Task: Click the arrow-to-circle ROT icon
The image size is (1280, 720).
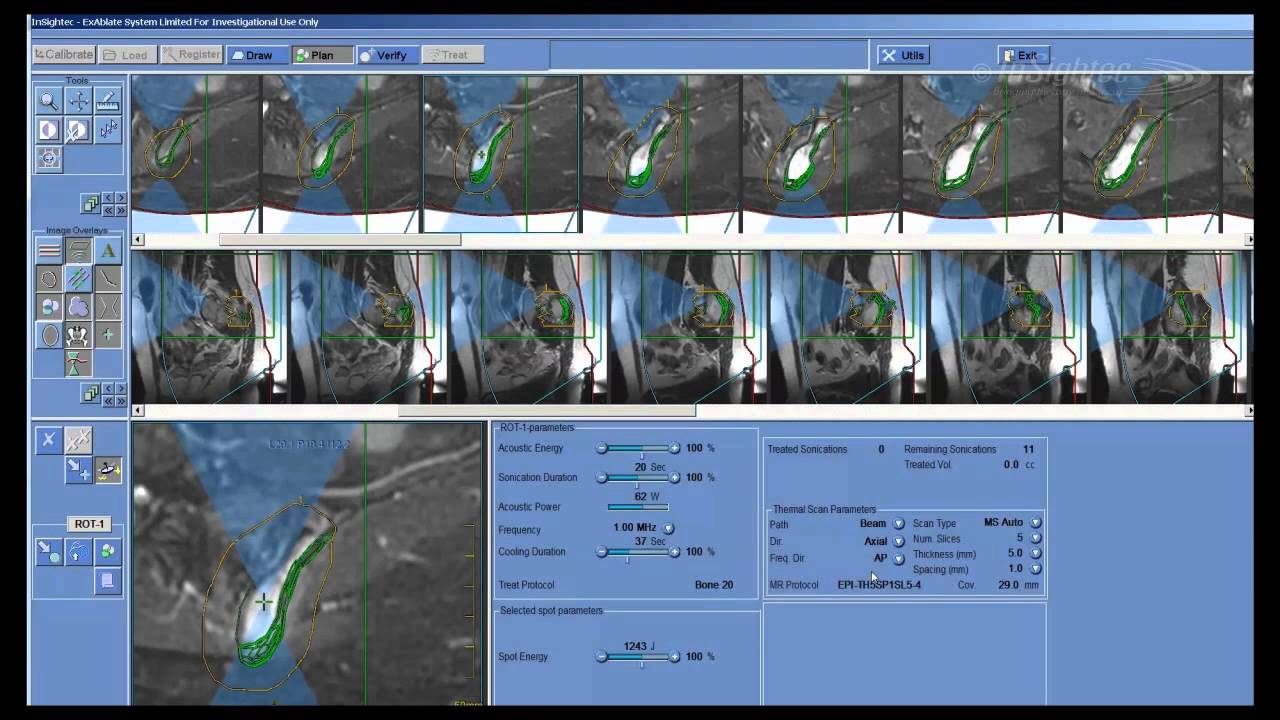Action: [48, 551]
